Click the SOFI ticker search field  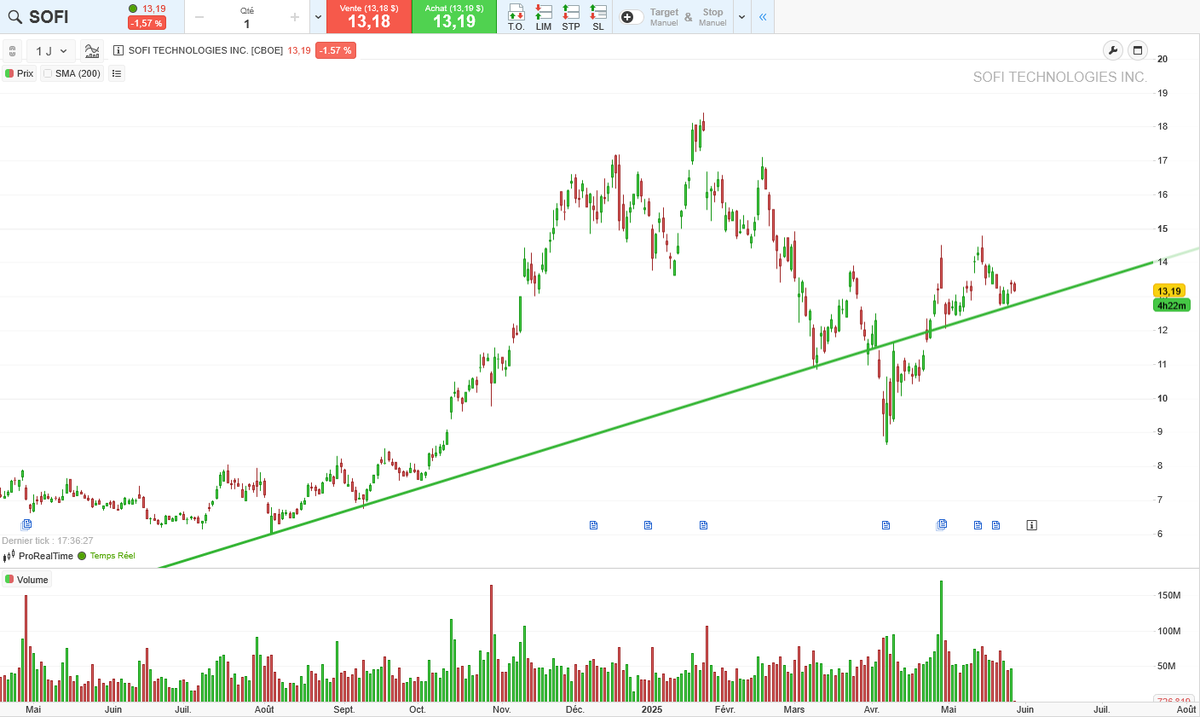[x=62, y=17]
